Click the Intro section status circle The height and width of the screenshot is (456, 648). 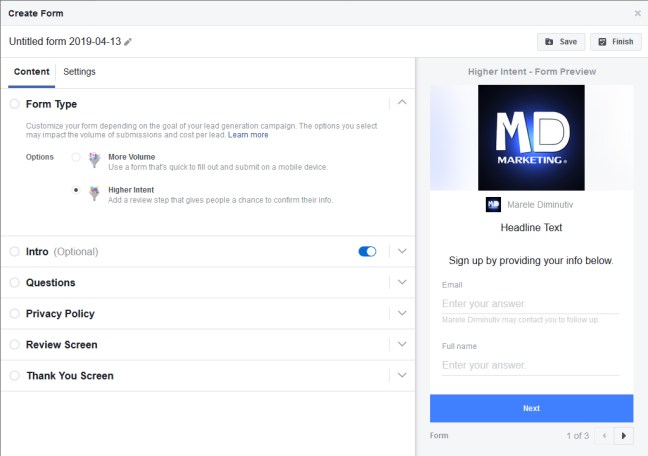14,251
